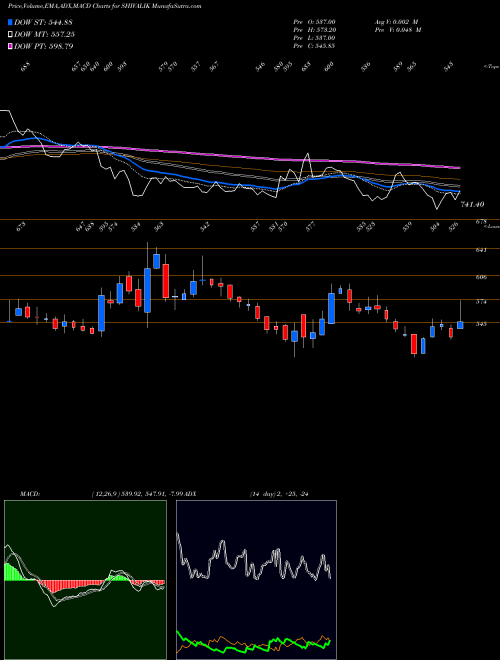
Task: Click the Pre O: 537.00 value
Action: 314,22
